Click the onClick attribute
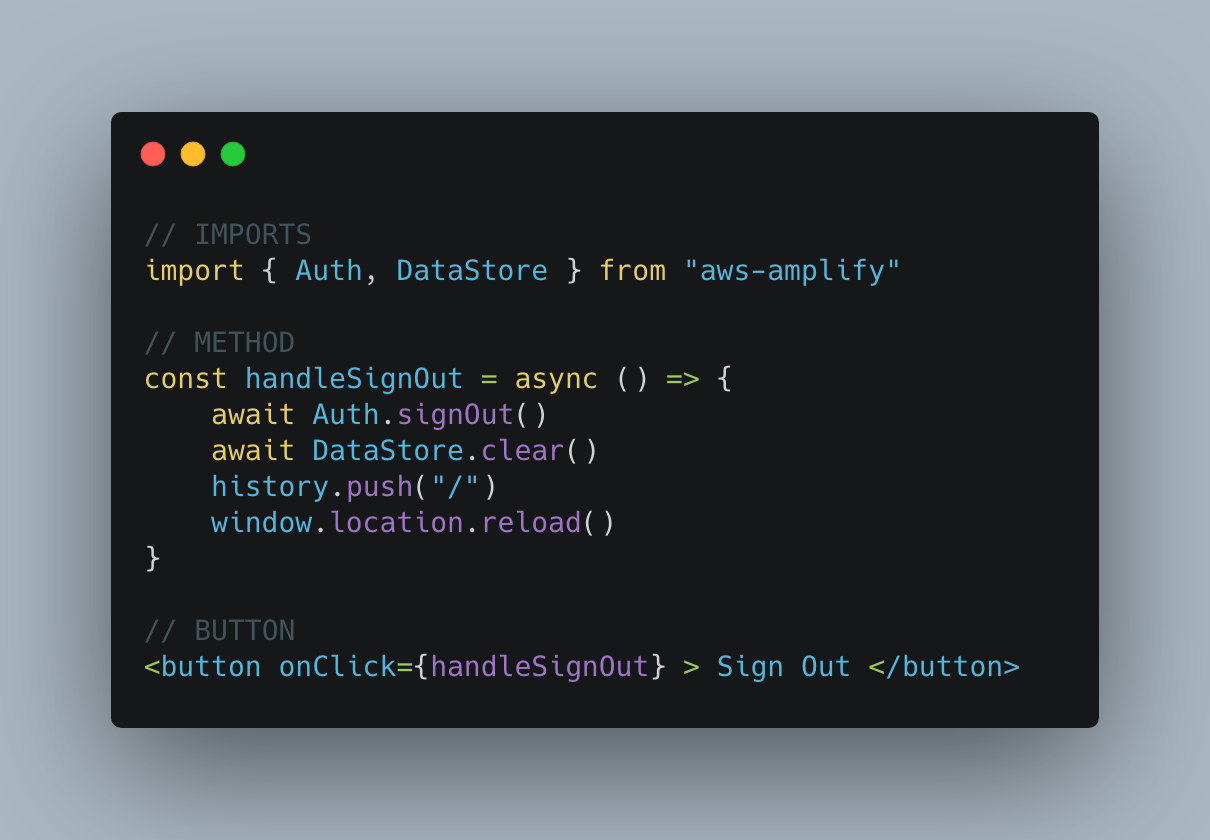Screen dimensions: 1210x840 pyautogui.click(x=337, y=667)
